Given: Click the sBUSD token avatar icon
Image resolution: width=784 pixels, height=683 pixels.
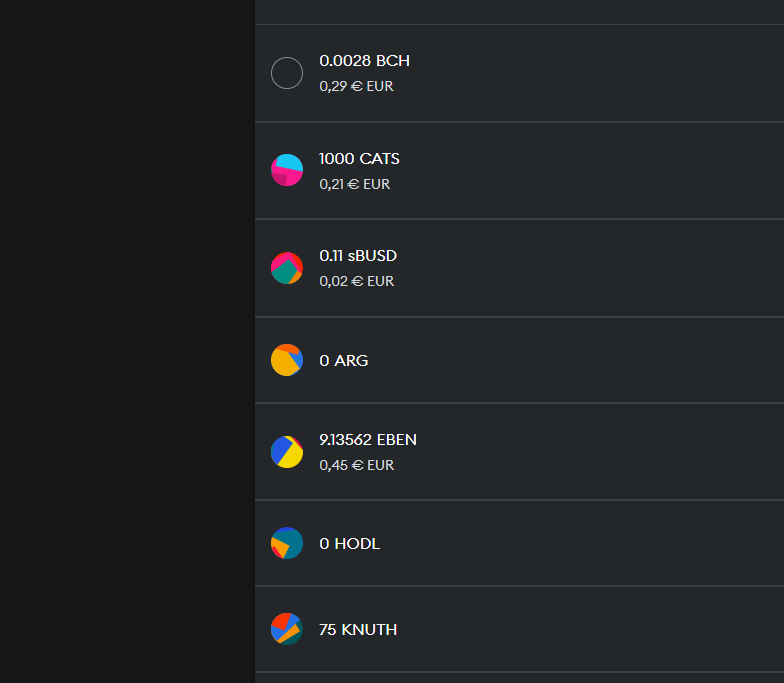Looking at the screenshot, I should (x=286, y=268).
